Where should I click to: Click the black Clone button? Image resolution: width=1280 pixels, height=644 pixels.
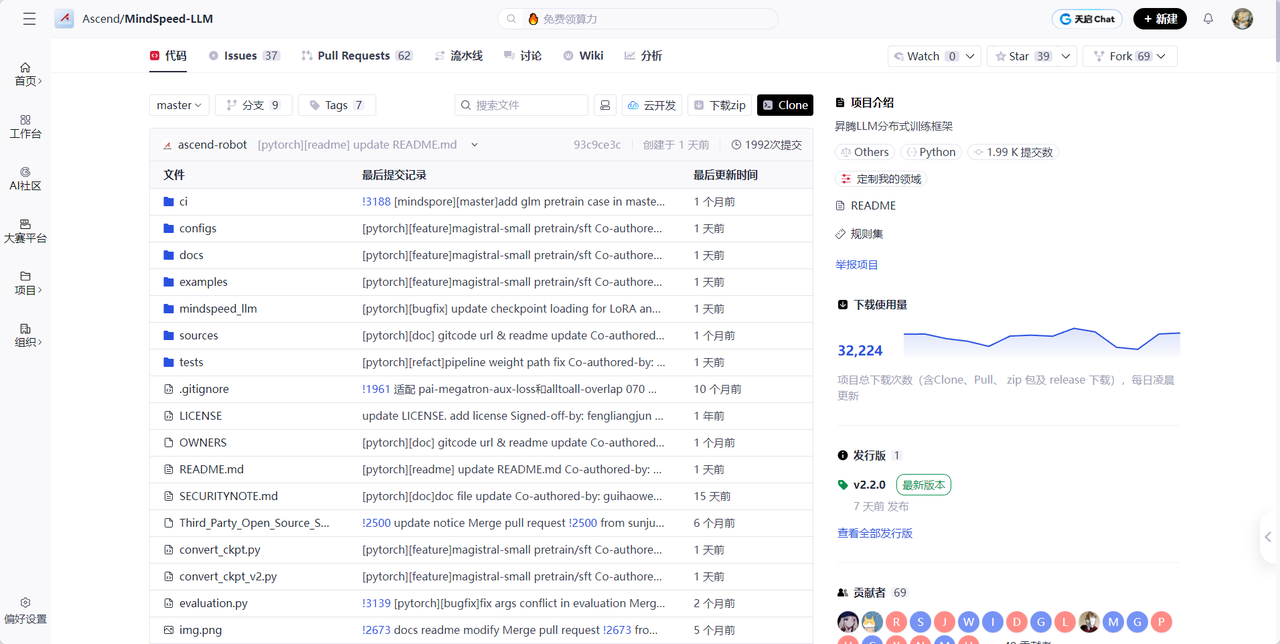(x=785, y=105)
